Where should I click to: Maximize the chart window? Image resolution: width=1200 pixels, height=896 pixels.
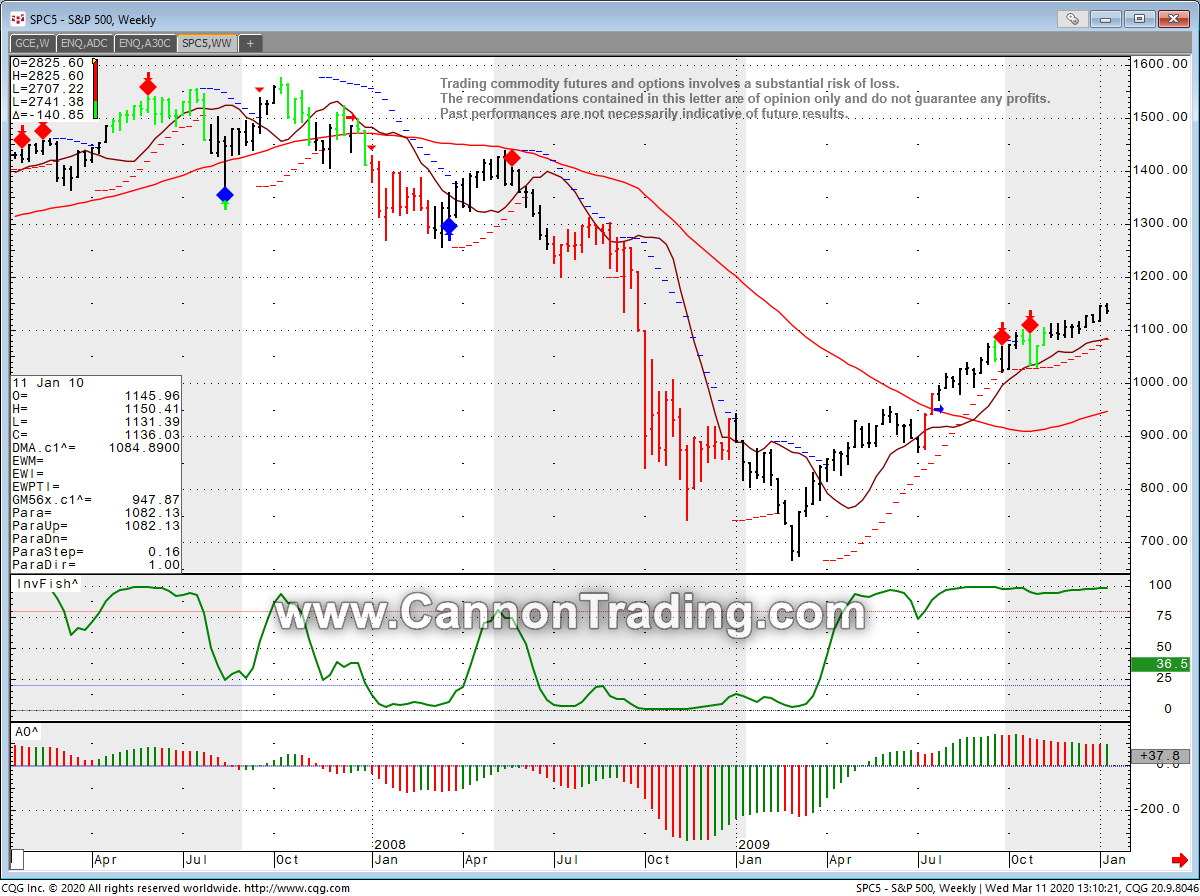click(x=1138, y=18)
